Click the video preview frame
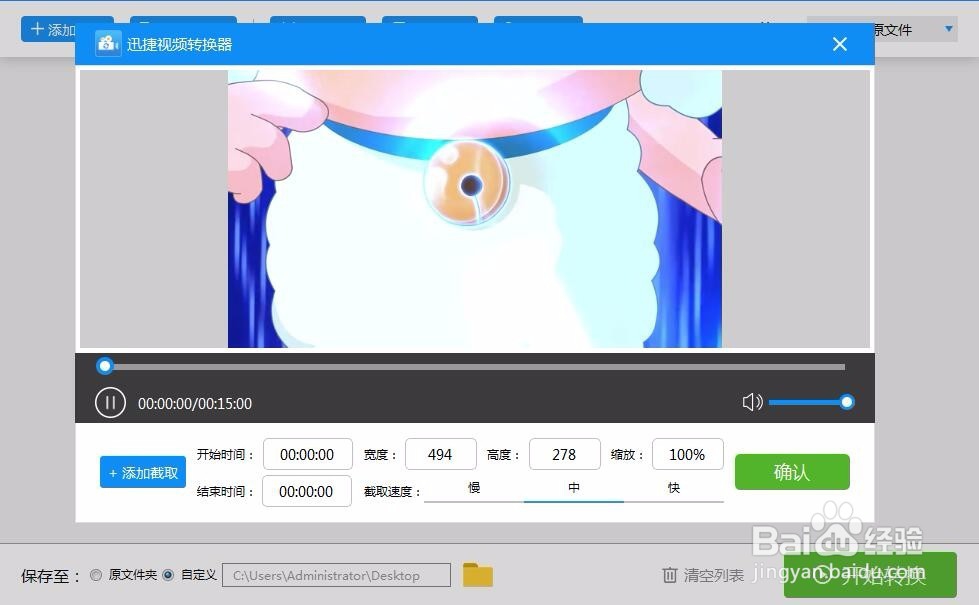This screenshot has width=979, height=605. pos(475,209)
